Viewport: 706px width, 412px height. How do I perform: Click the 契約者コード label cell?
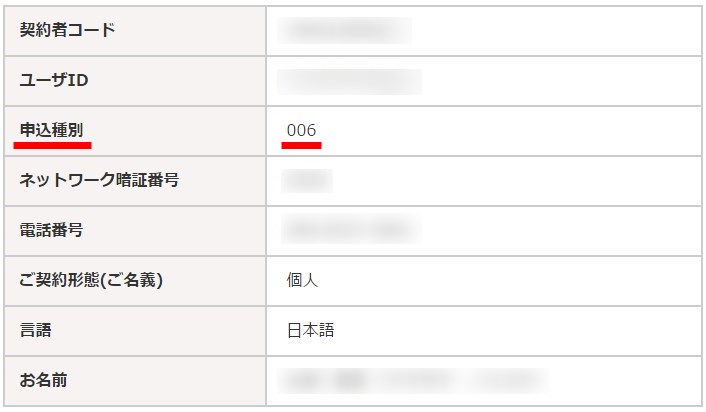tap(67, 30)
